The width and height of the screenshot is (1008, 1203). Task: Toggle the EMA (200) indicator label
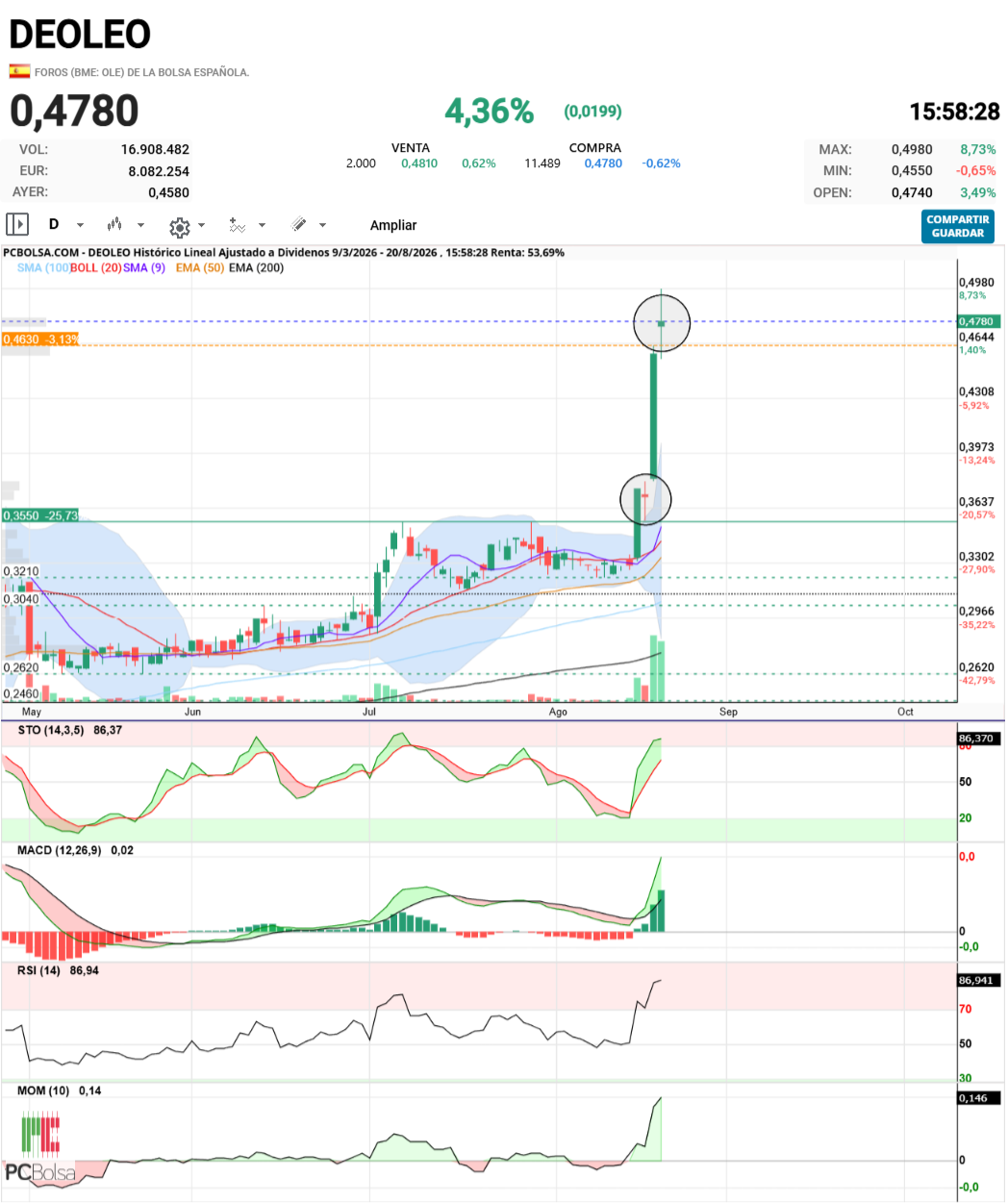pos(256,268)
